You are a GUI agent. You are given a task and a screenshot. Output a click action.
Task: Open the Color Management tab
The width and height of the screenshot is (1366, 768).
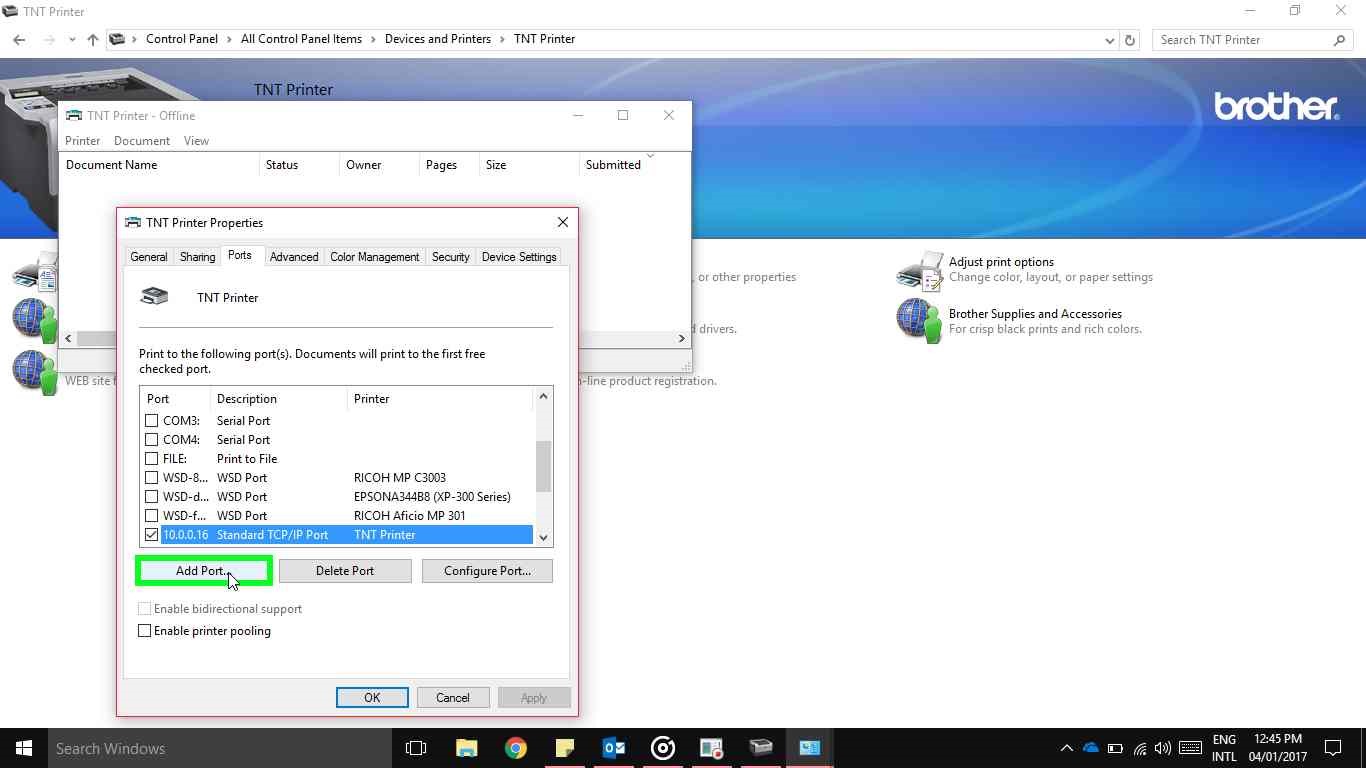375,257
